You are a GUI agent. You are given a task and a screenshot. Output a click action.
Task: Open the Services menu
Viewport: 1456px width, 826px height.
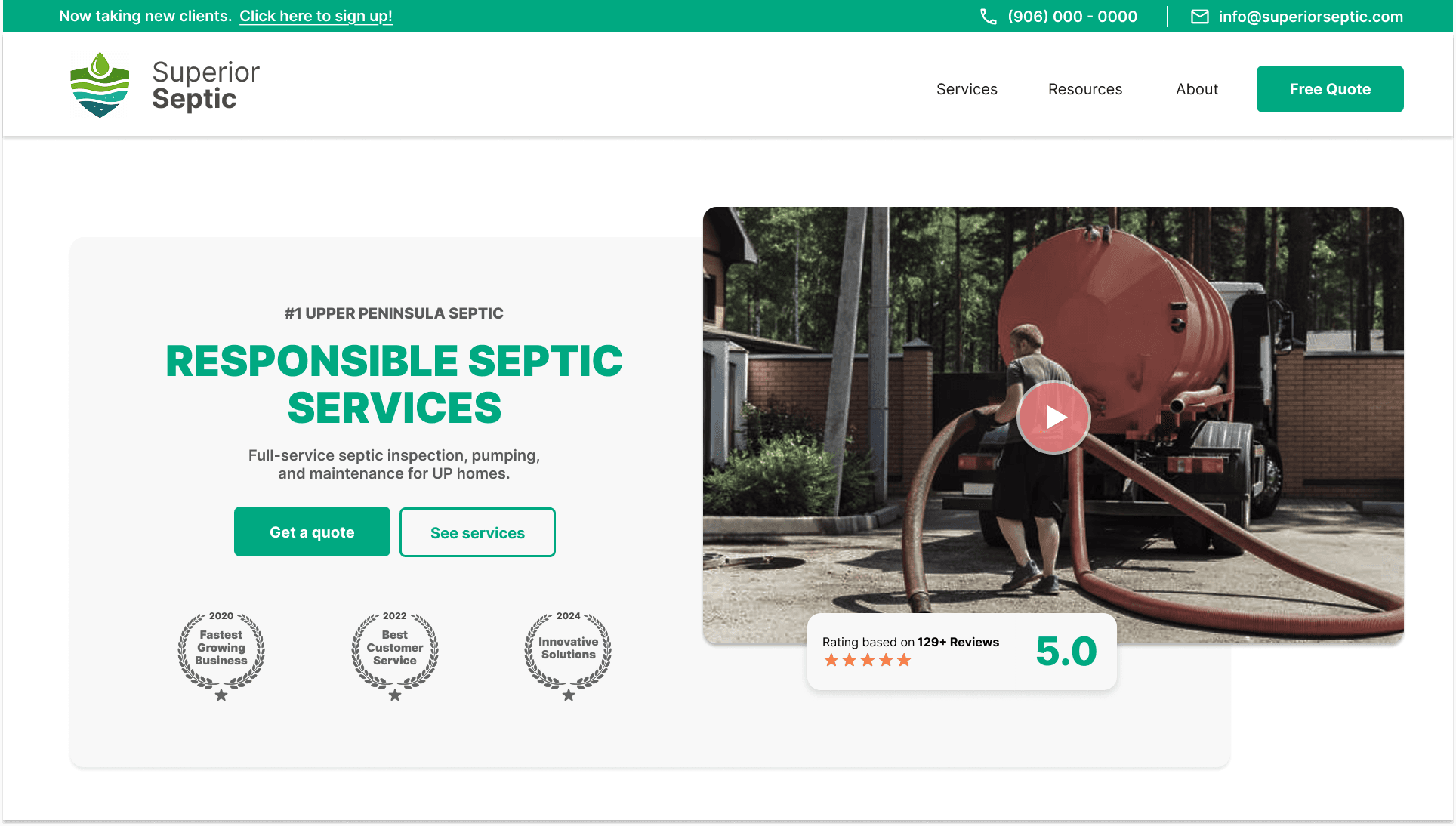coord(967,89)
